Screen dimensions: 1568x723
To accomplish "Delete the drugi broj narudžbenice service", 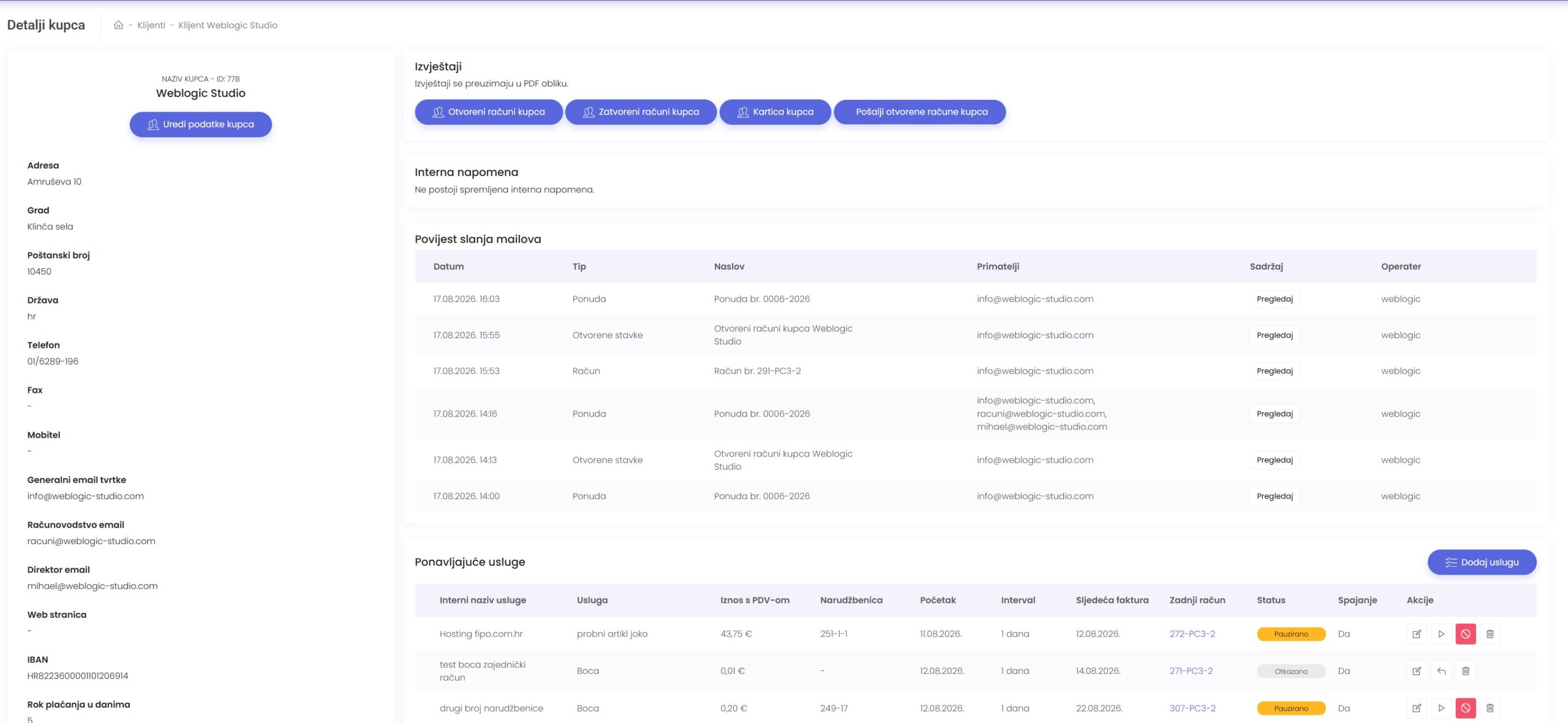I will (x=1490, y=708).
